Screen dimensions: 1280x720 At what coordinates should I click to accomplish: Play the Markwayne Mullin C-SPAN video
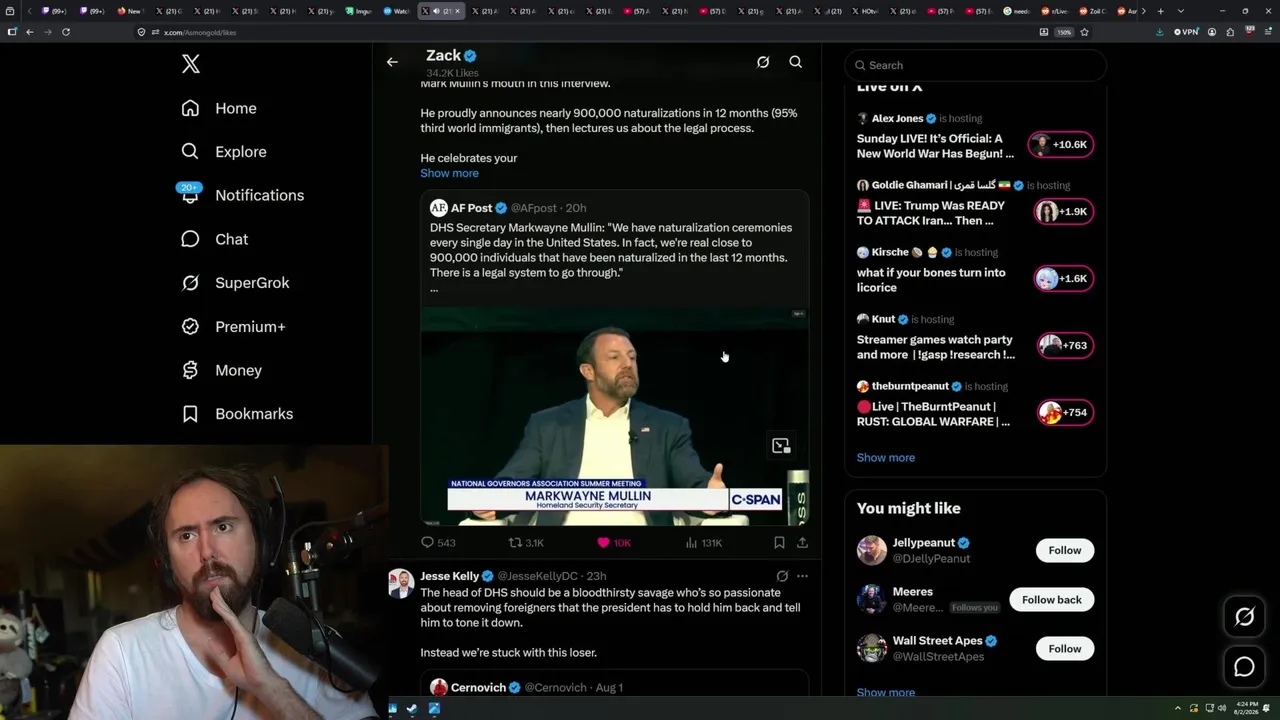(614, 416)
